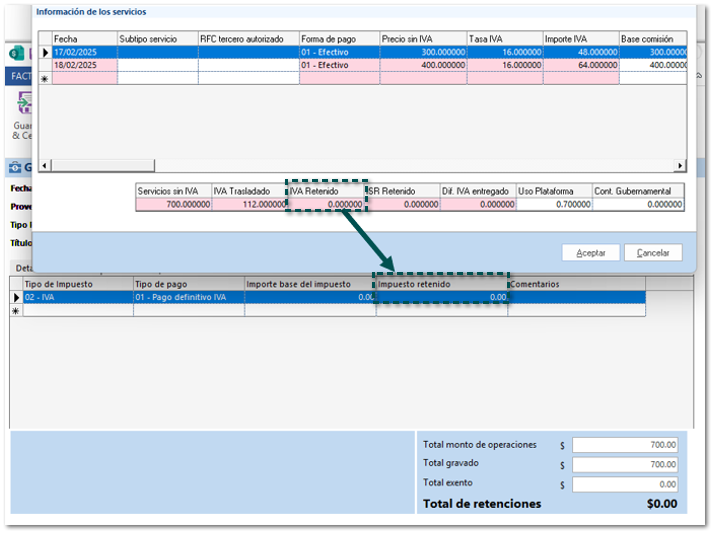The height and width of the screenshot is (534, 714).
Task: Click the Total exento field
Action: pyautogui.click(x=624, y=484)
